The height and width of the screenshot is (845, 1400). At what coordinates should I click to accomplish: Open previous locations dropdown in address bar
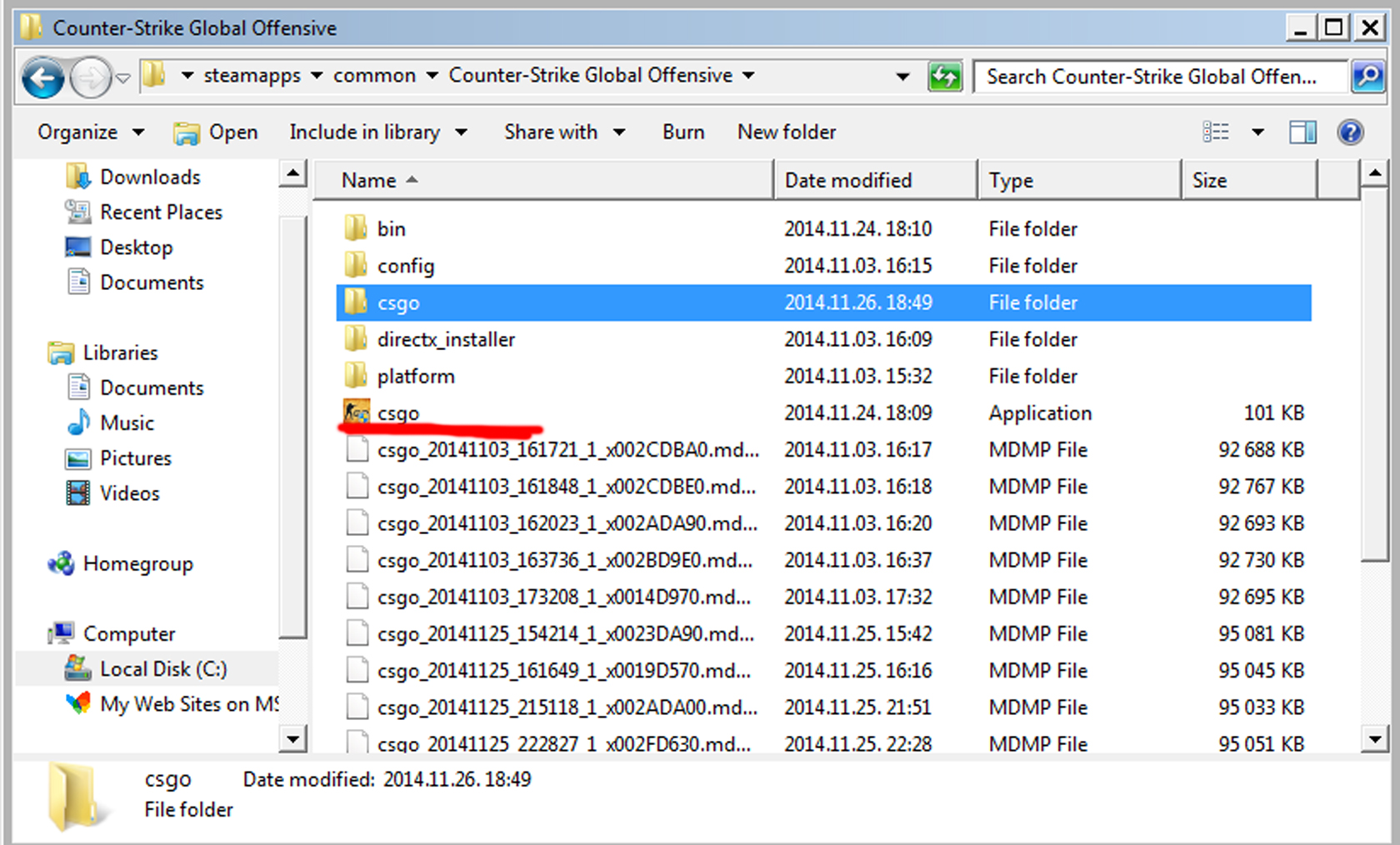point(902,77)
